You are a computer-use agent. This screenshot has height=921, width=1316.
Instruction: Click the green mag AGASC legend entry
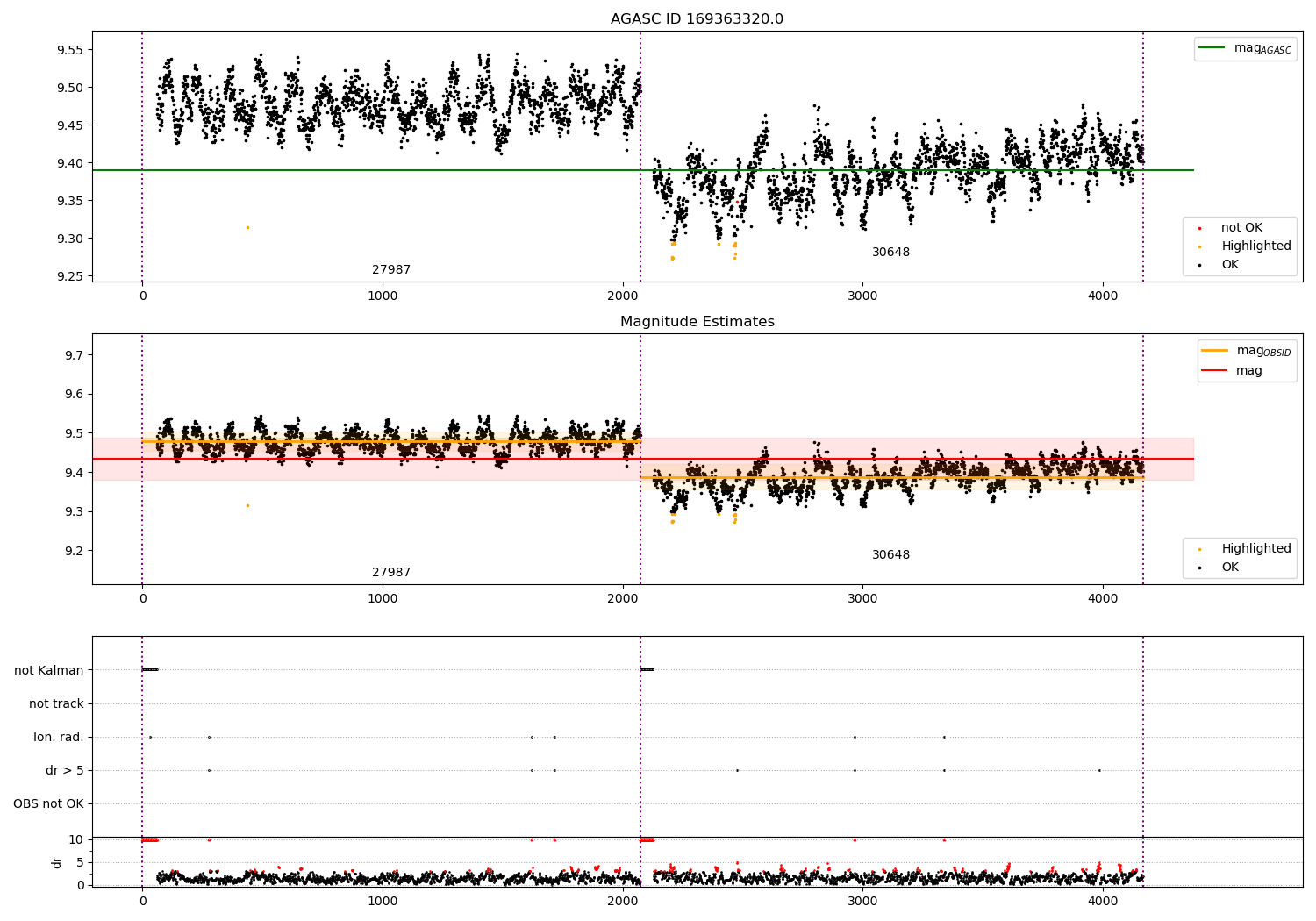coord(1245,48)
